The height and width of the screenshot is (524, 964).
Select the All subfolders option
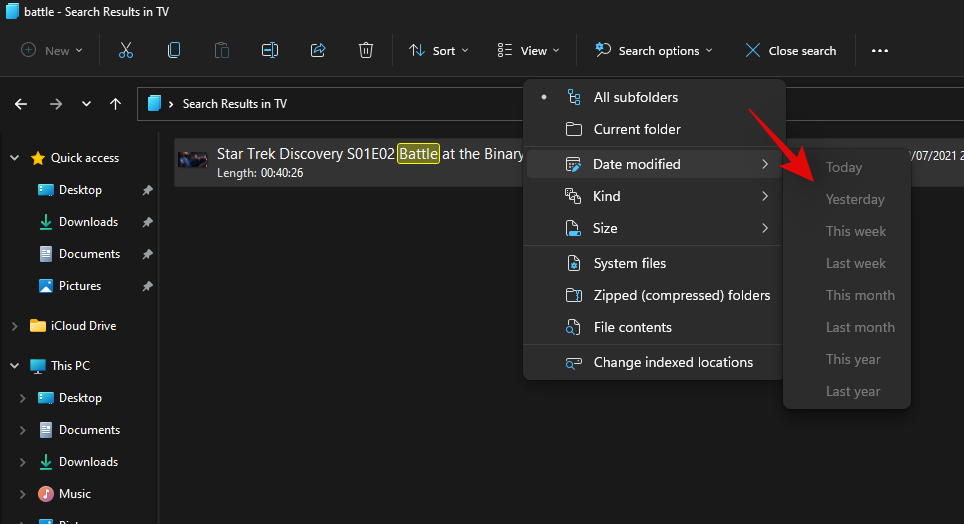click(x=635, y=97)
